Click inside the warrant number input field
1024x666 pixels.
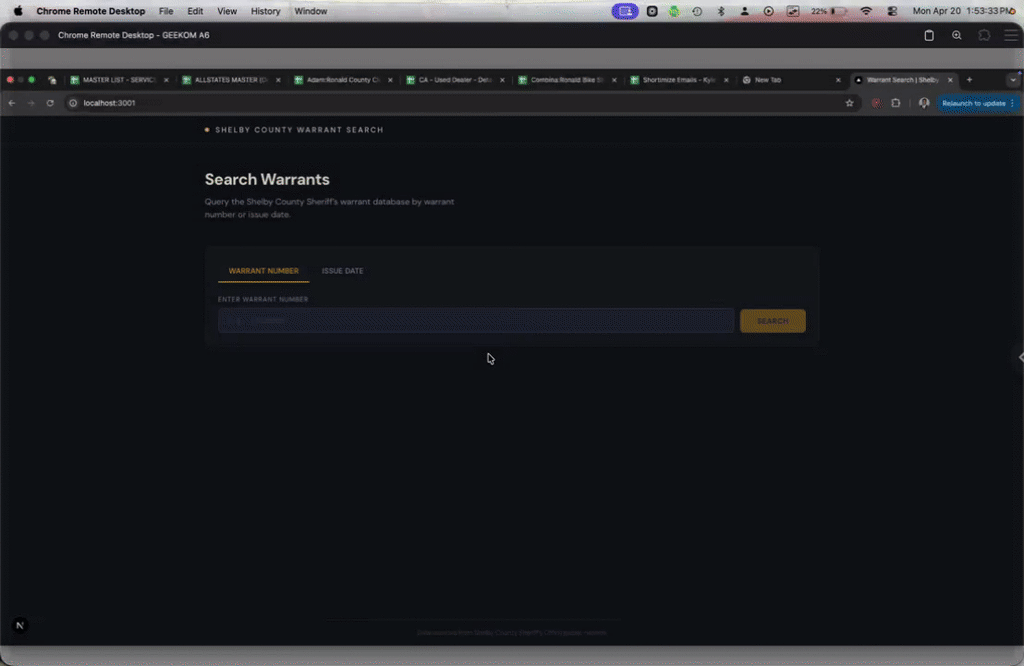[x=475, y=320]
